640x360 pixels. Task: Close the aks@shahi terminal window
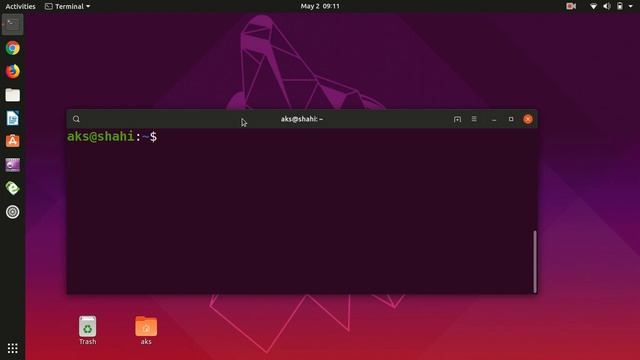(x=528, y=119)
